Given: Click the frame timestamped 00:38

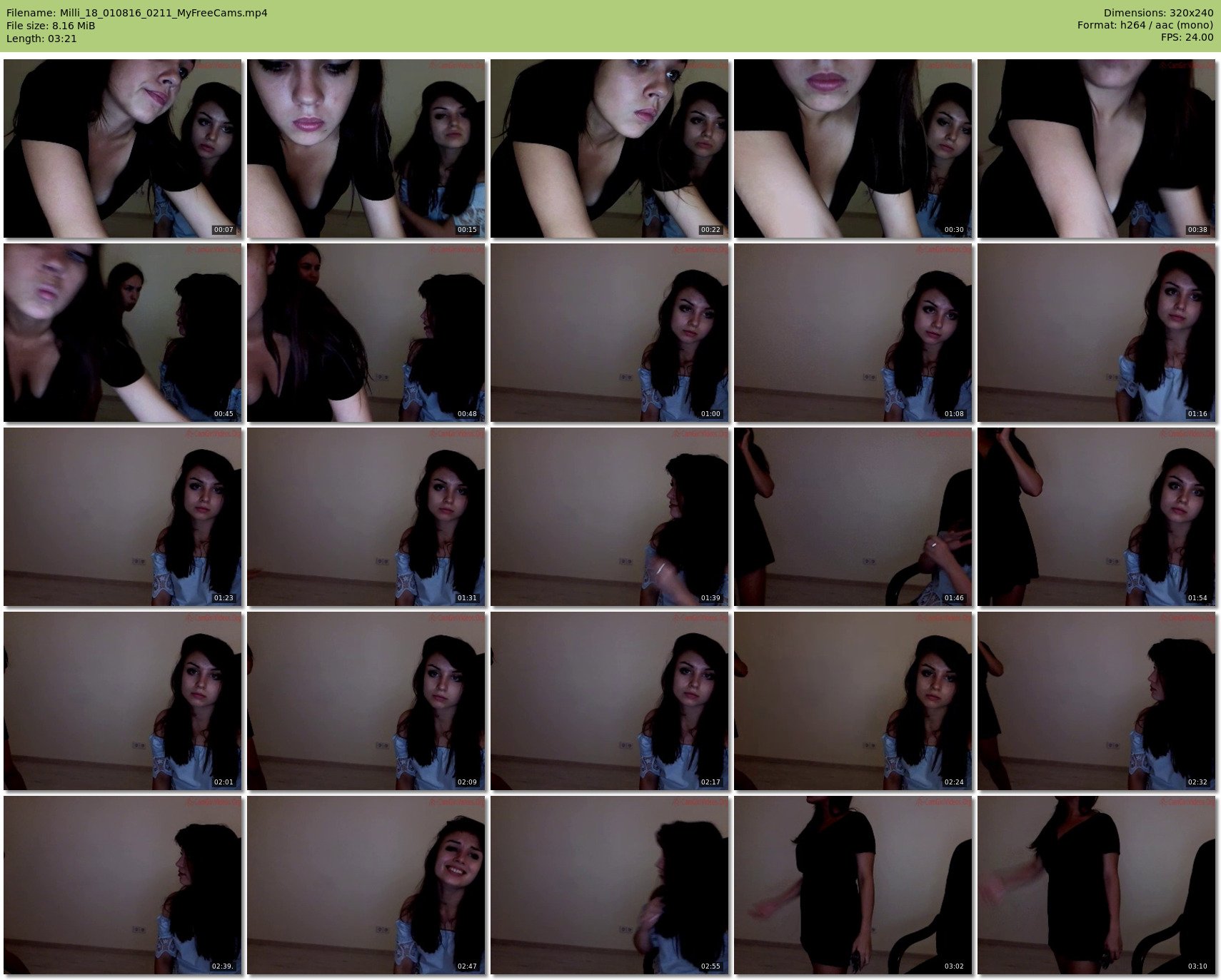Looking at the screenshot, I should point(1097,148).
